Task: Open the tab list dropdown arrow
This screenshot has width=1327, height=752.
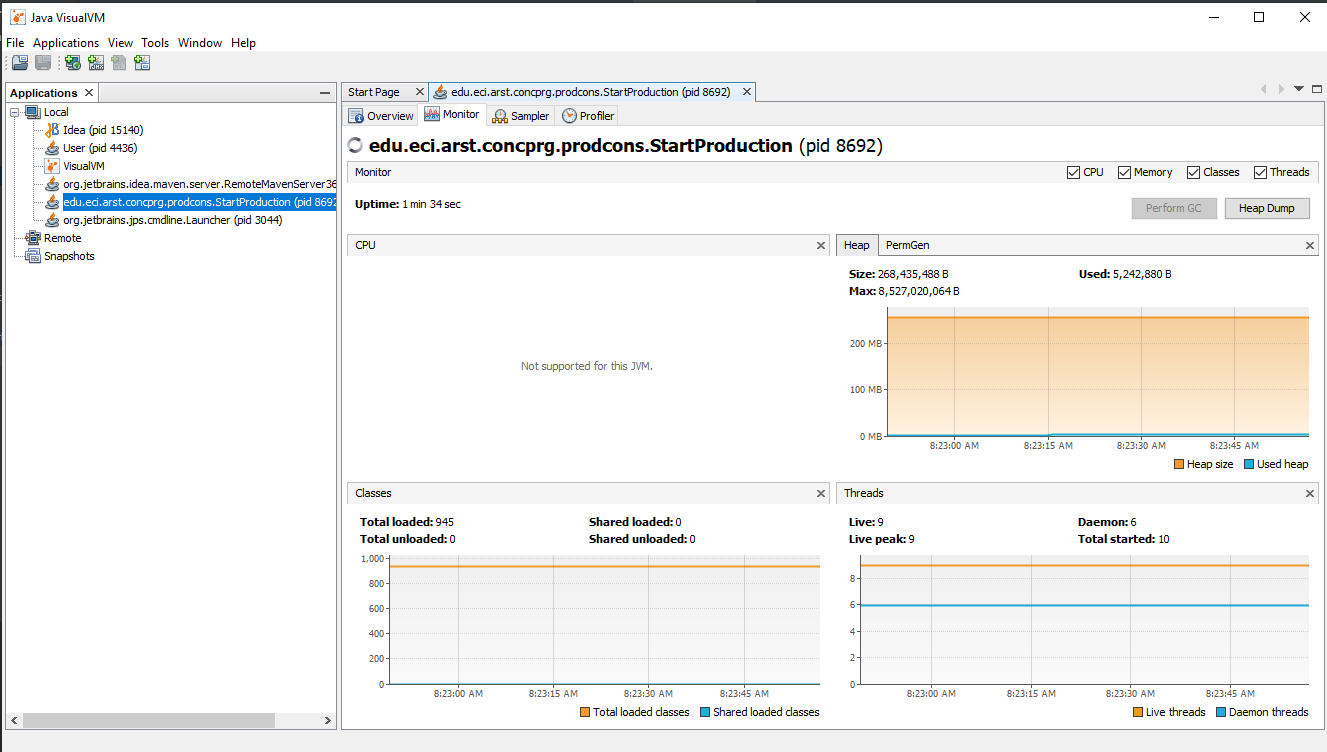Action: pyautogui.click(x=1298, y=88)
